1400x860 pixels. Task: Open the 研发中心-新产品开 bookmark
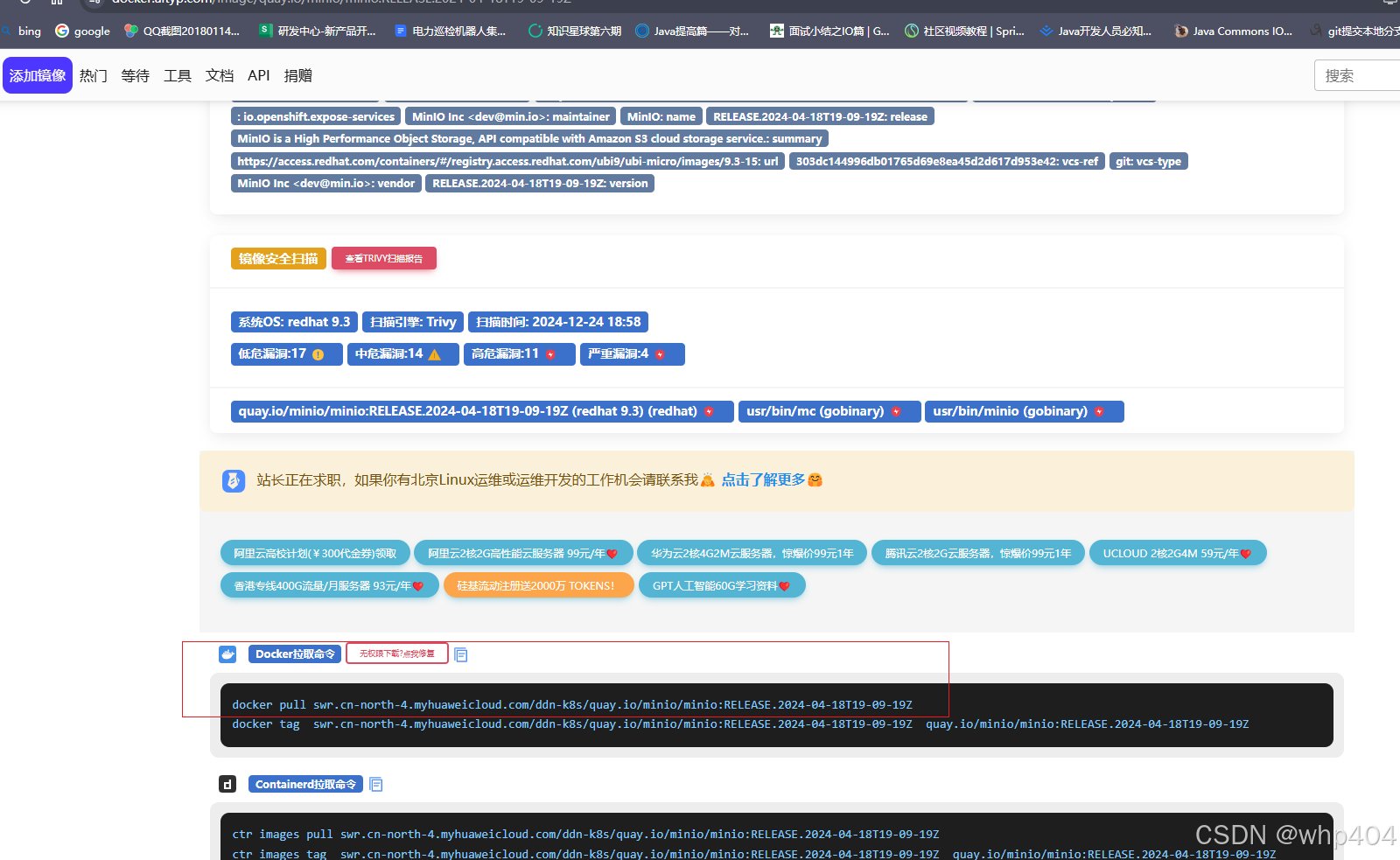[x=318, y=31]
